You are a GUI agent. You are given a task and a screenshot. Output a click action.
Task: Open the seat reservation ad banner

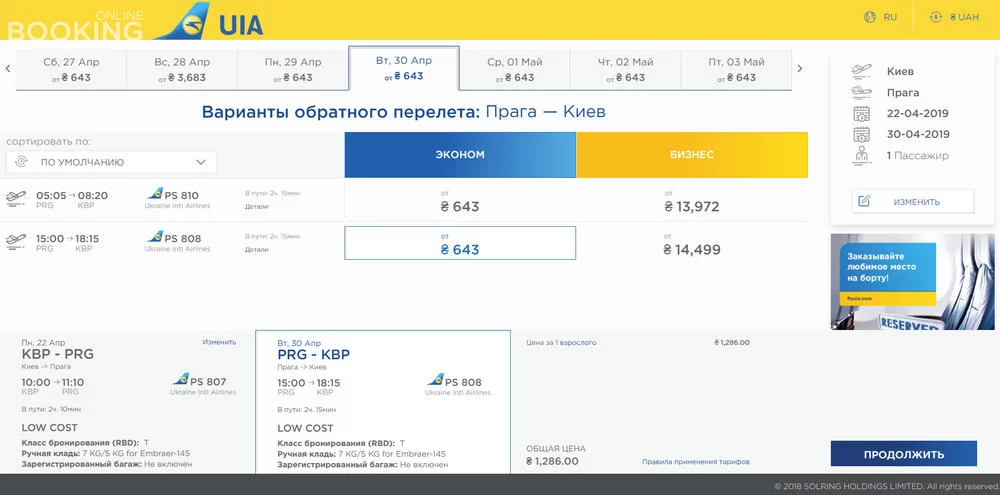click(x=911, y=281)
